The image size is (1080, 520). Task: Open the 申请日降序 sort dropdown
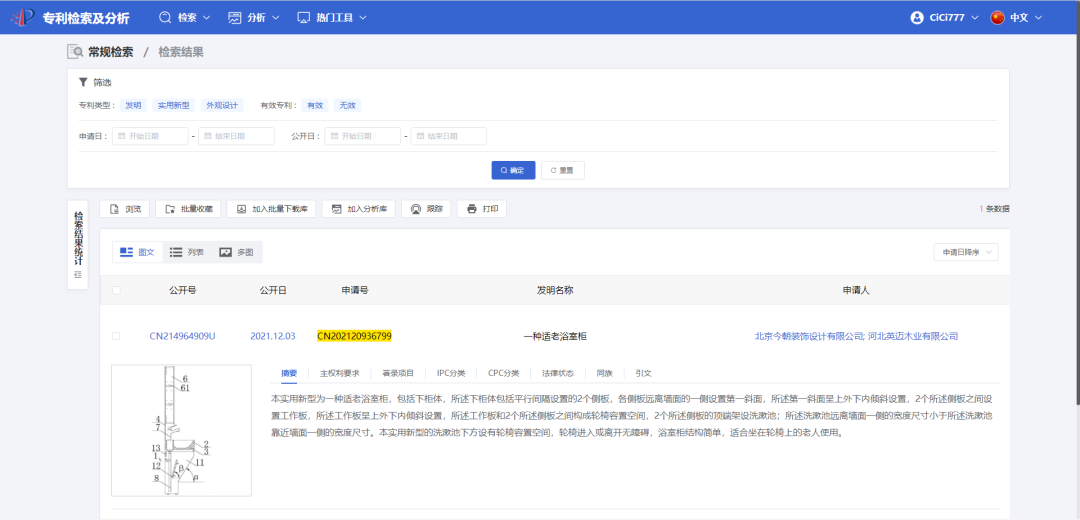click(x=965, y=252)
